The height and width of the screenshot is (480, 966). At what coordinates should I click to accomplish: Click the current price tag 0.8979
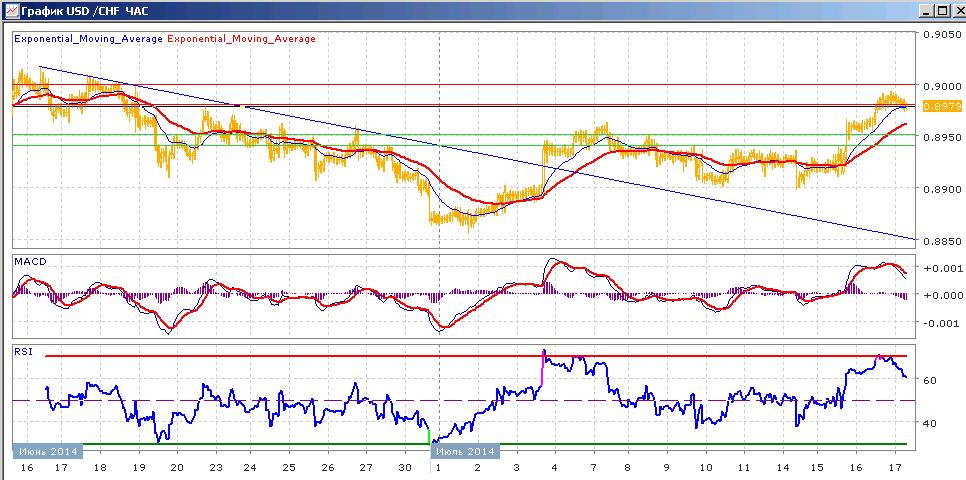(x=943, y=106)
